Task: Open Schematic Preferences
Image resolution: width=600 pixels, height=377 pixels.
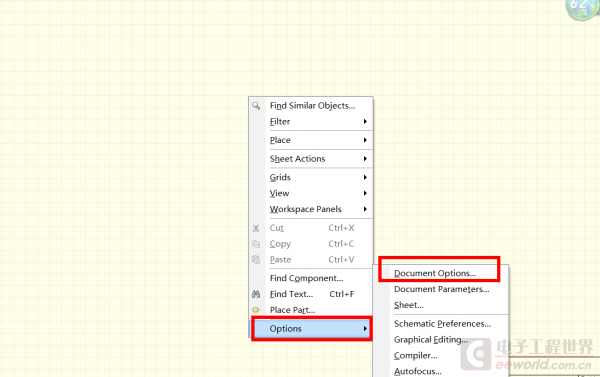Action: tap(441, 324)
